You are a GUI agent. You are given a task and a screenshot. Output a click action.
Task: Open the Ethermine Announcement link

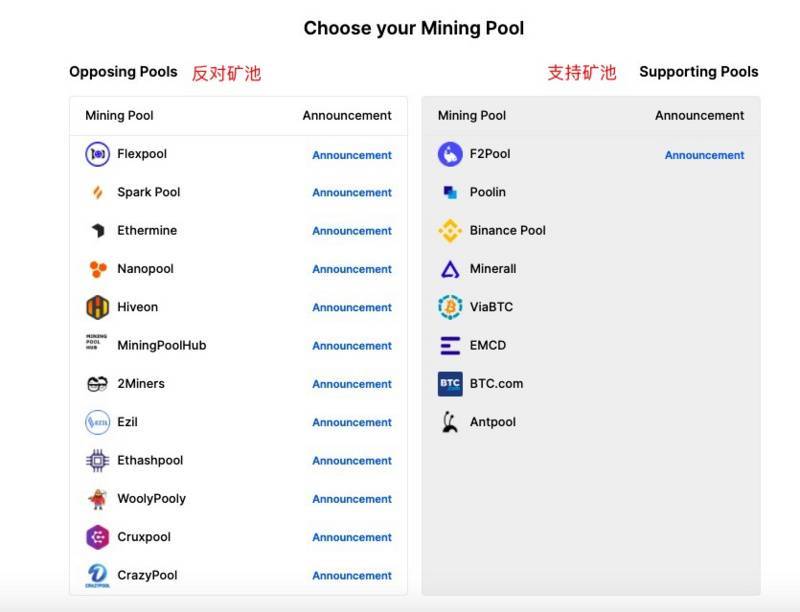click(351, 231)
